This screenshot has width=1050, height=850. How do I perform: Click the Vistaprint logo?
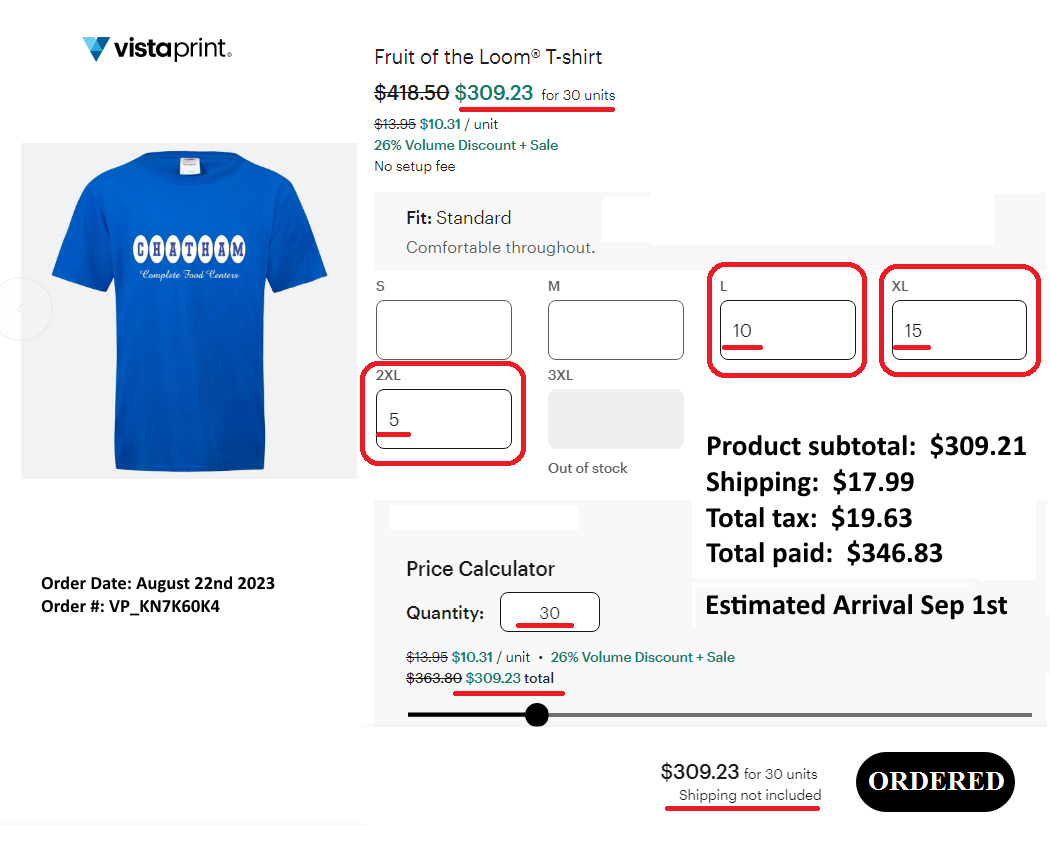click(x=157, y=49)
